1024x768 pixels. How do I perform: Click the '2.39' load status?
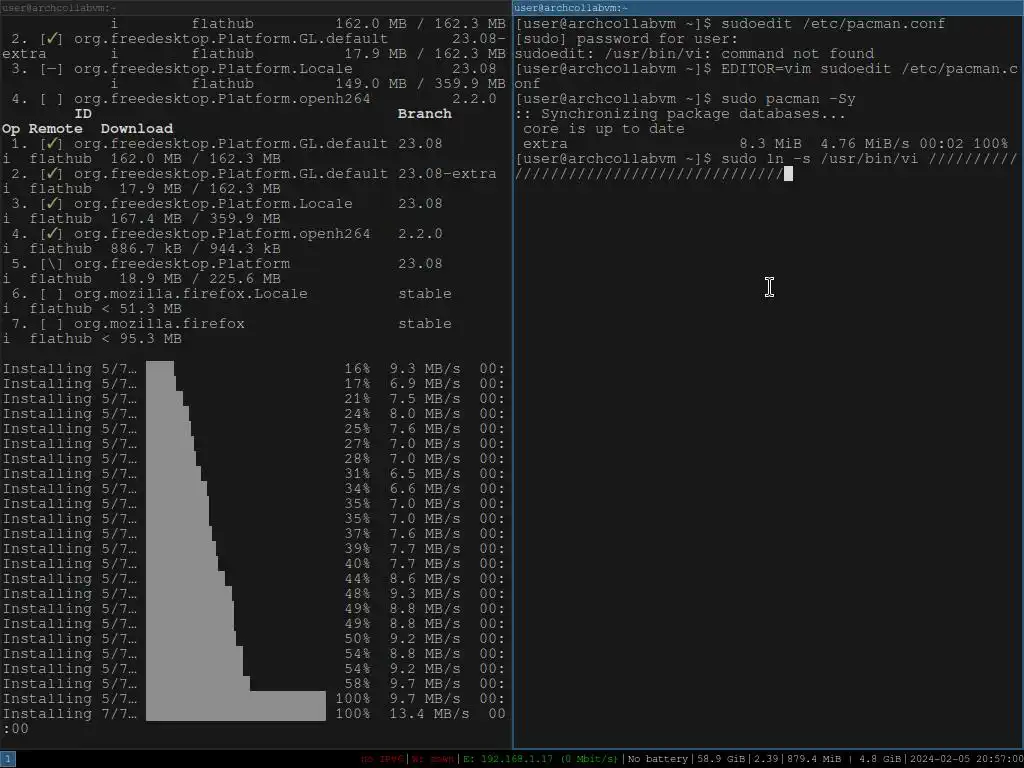766,760
